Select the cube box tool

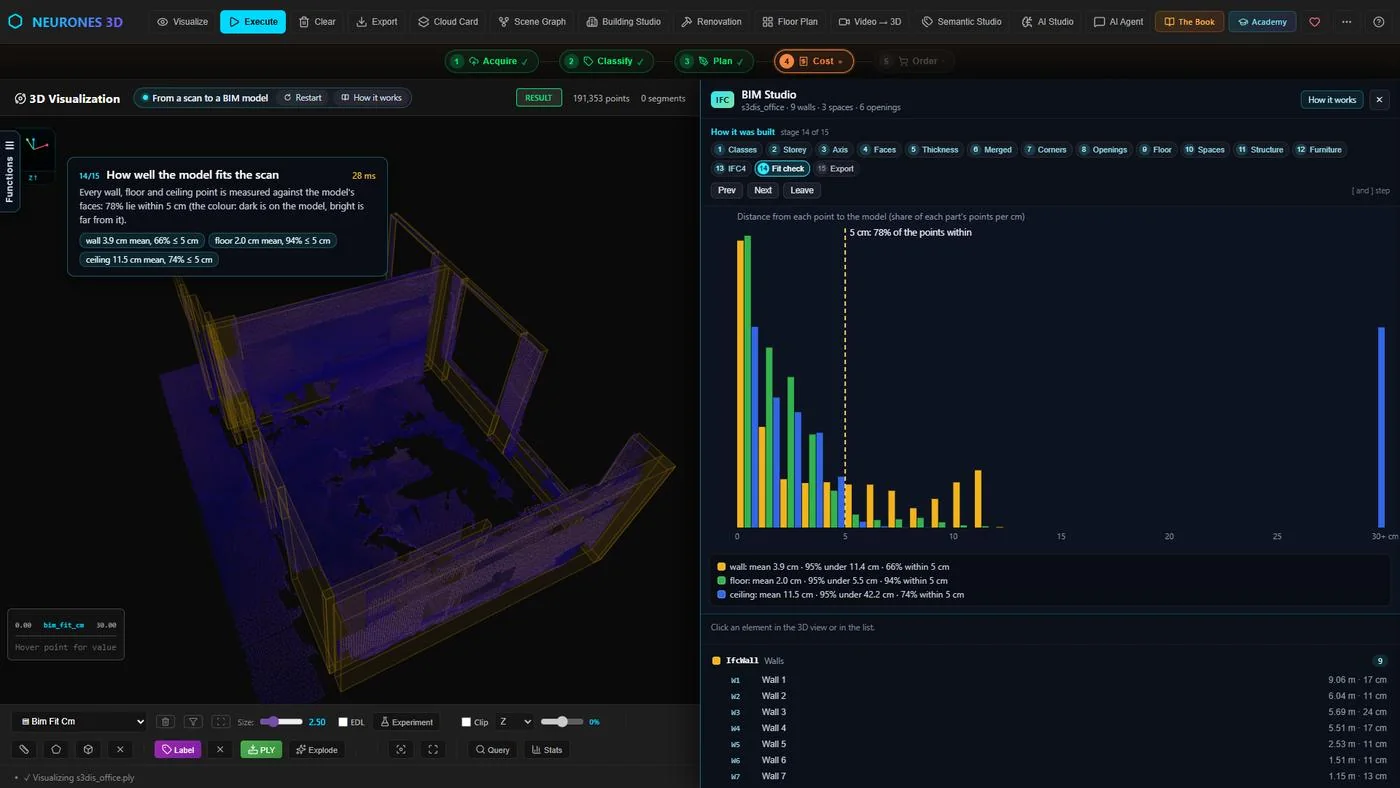click(88, 749)
